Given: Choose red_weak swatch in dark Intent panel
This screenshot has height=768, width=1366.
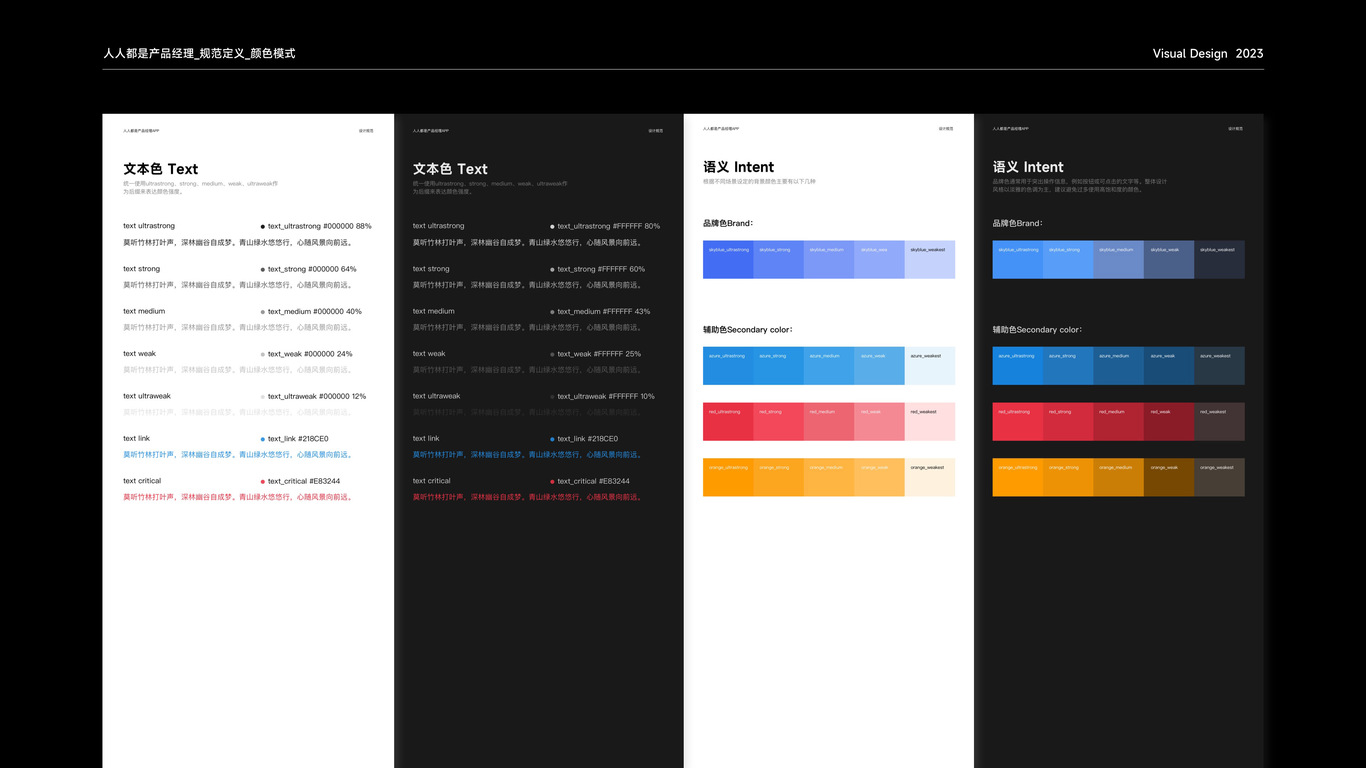Looking at the screenshot, I should 1169,421.
